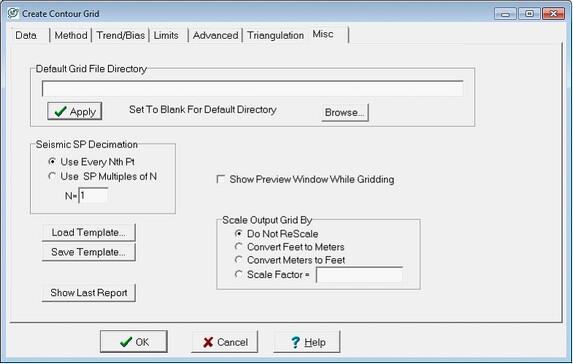This screenshot has width=573, height=364.
Task: Click Load Template... button
Action: click(x=88, y=232)
